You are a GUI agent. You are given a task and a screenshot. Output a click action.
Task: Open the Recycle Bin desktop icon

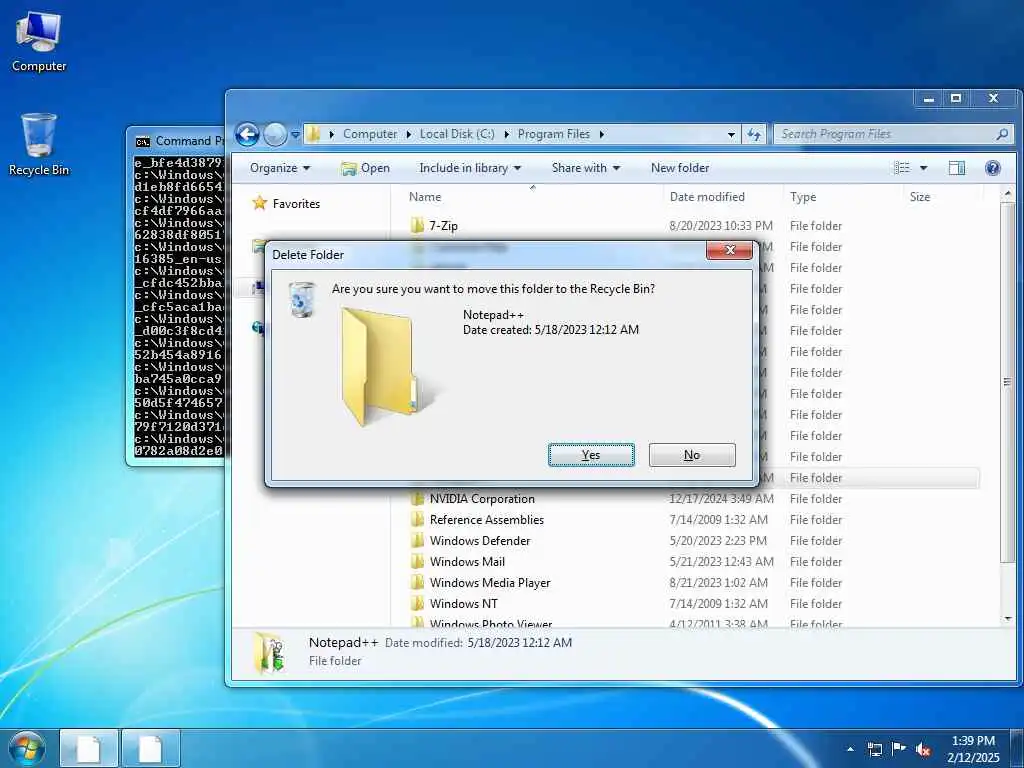point(39,144)
